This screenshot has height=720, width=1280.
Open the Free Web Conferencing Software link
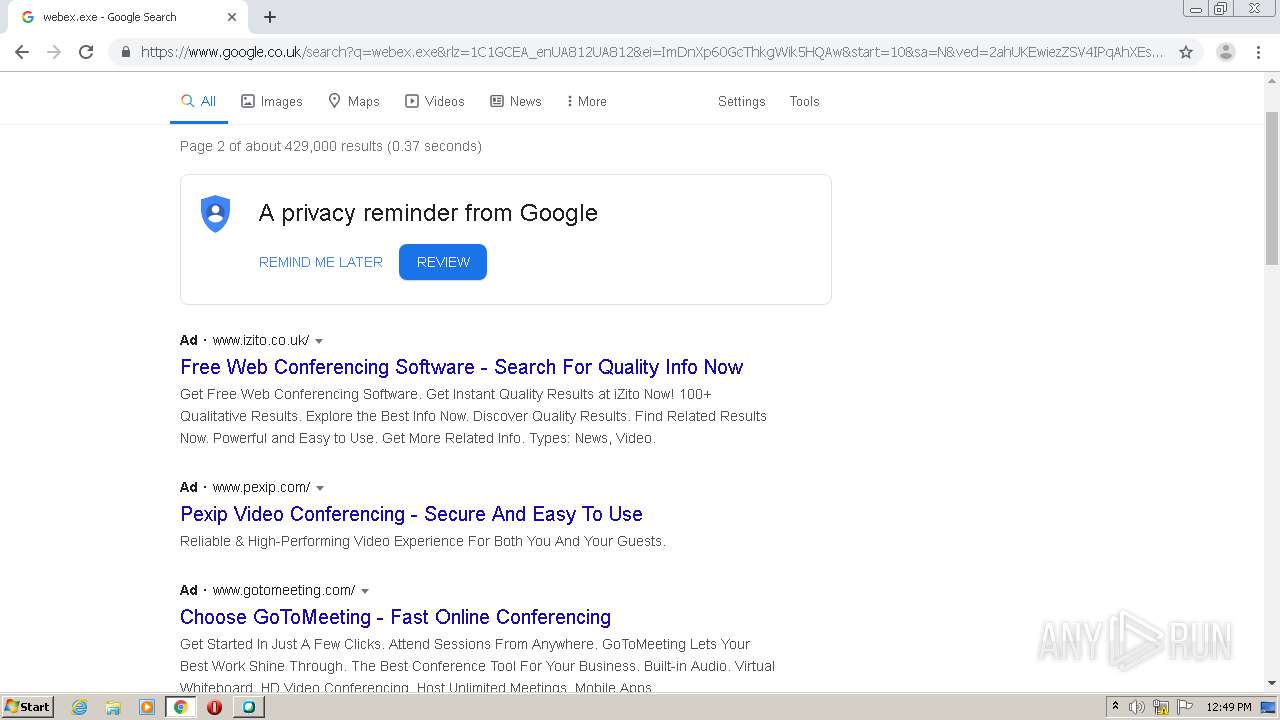461,367
